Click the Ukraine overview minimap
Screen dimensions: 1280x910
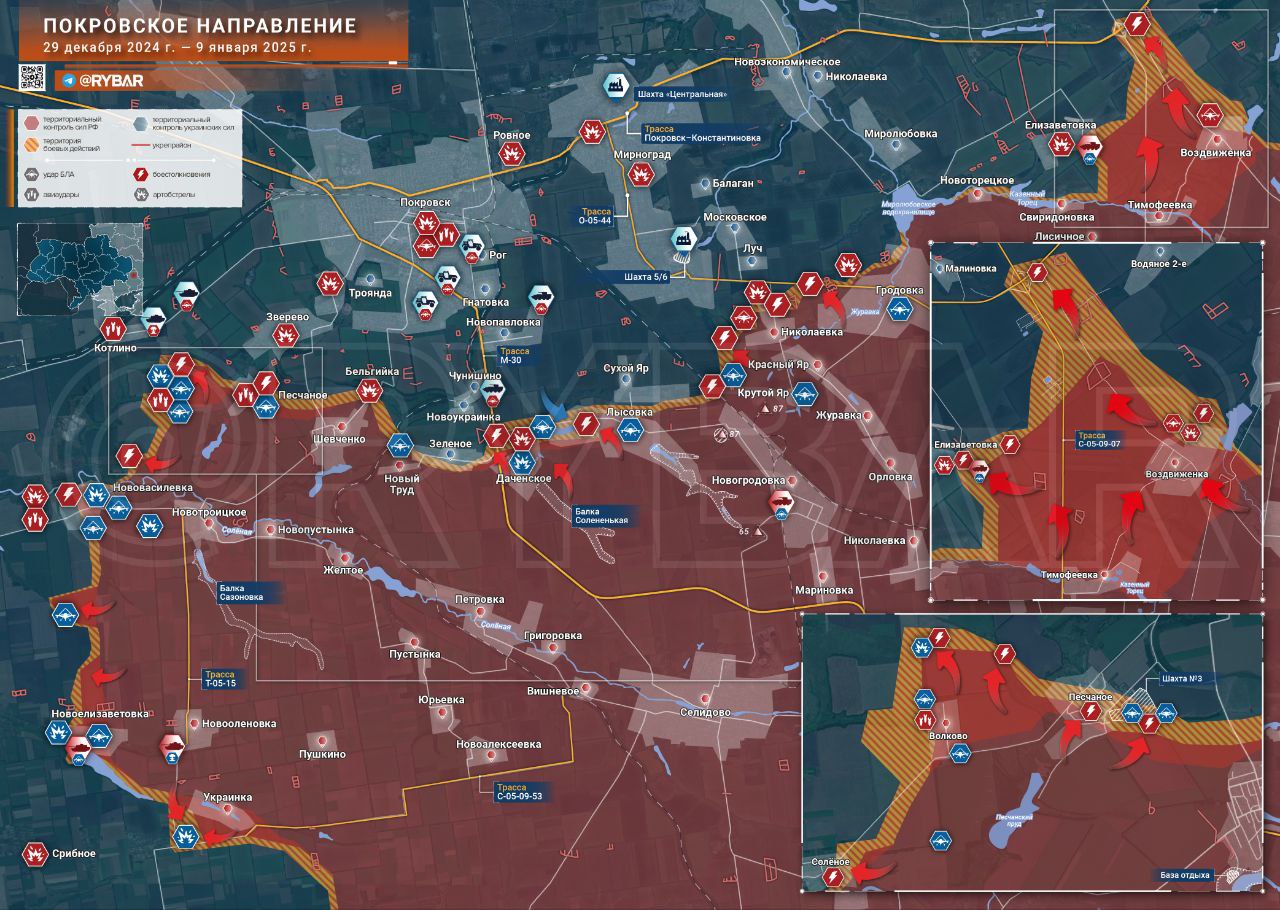click(x=77, y=264)
